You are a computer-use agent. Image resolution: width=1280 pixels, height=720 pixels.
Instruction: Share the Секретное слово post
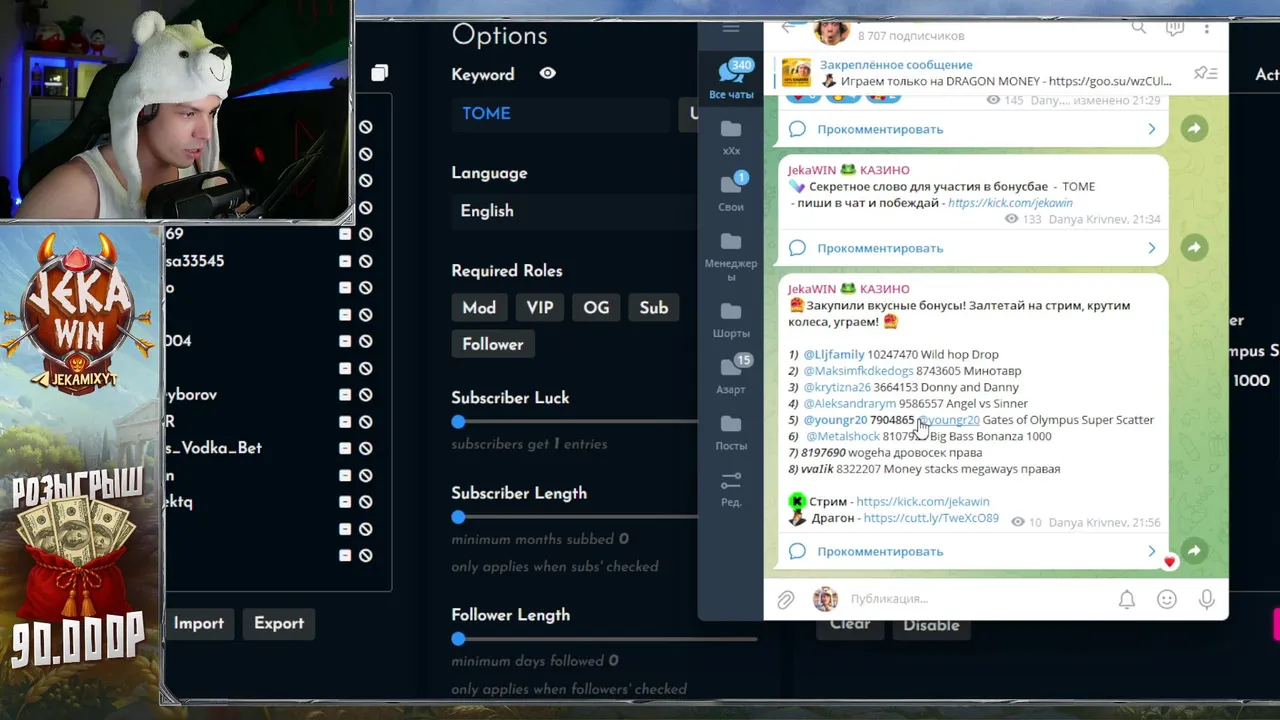pyautogui.click(x=1194, y=247)
